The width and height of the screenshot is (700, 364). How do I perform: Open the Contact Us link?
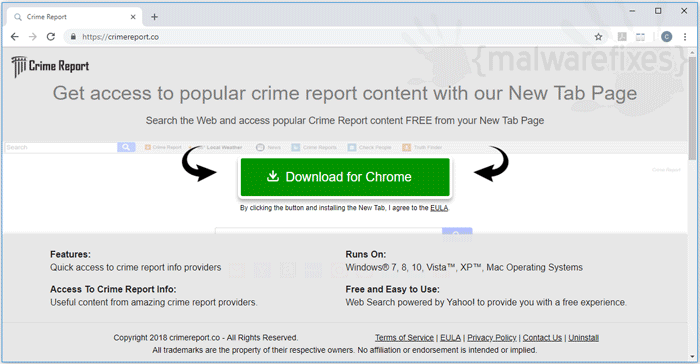(542, 338)
